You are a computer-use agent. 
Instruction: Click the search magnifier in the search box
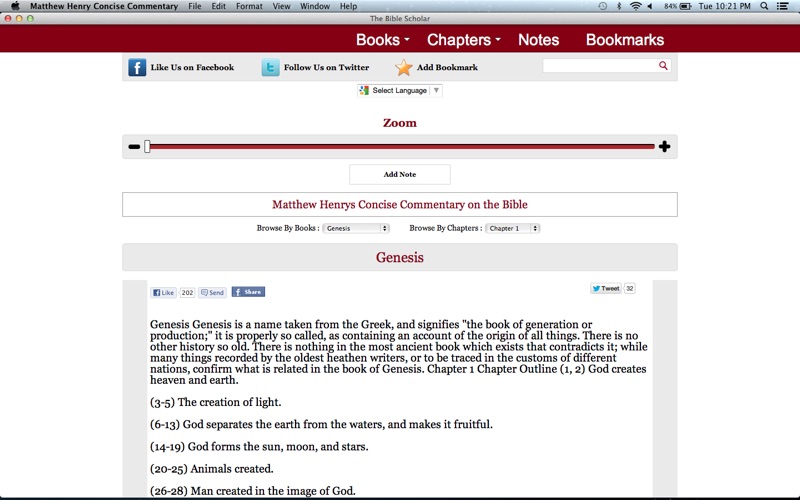click(x=663, y=65)
